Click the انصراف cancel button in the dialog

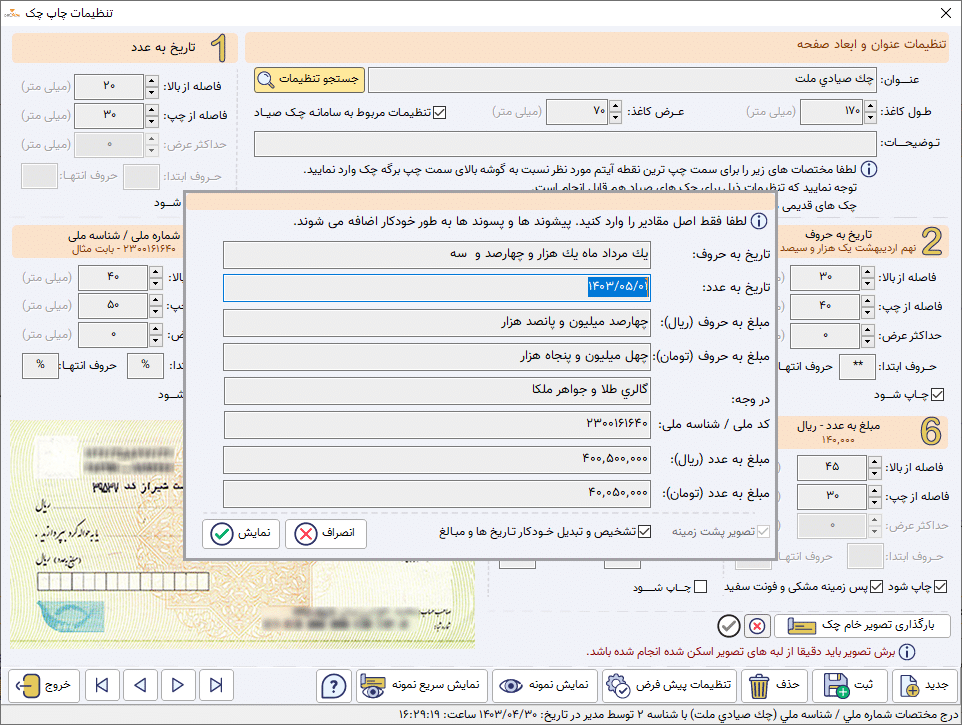pos(326,533)
